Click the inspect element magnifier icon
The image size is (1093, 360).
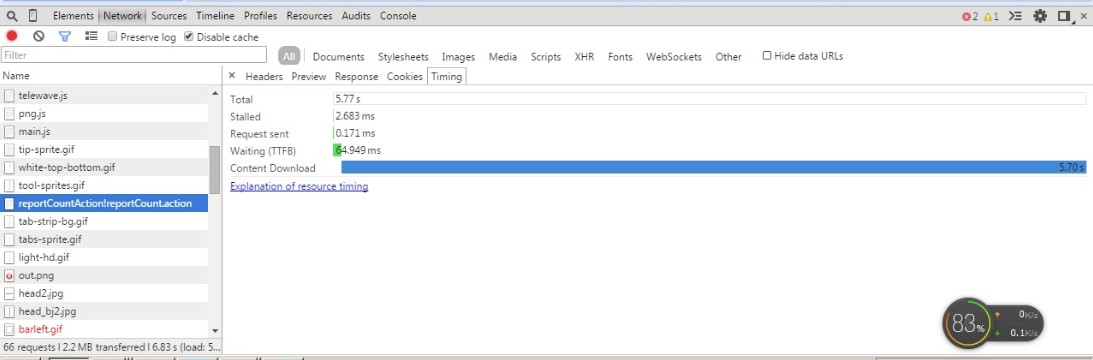click(11, 15)
